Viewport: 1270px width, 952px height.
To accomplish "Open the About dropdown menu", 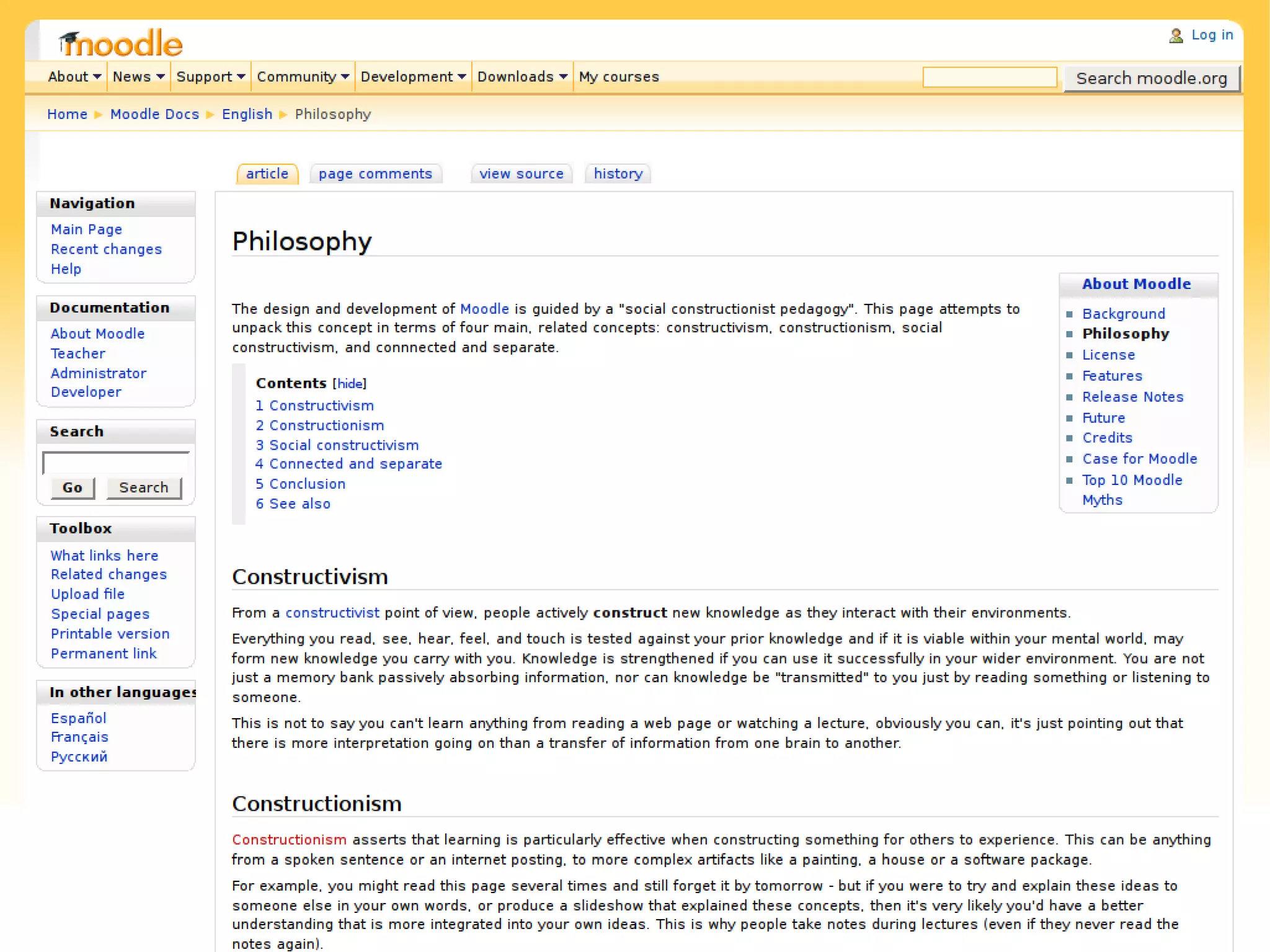I will click(74, 77).
